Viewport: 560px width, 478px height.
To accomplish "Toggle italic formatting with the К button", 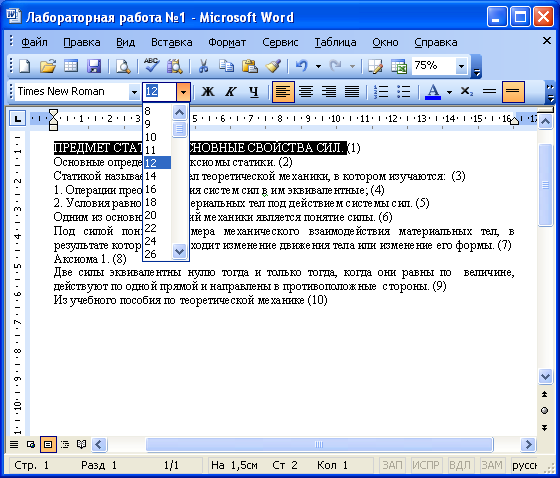I will click(231, 92).
